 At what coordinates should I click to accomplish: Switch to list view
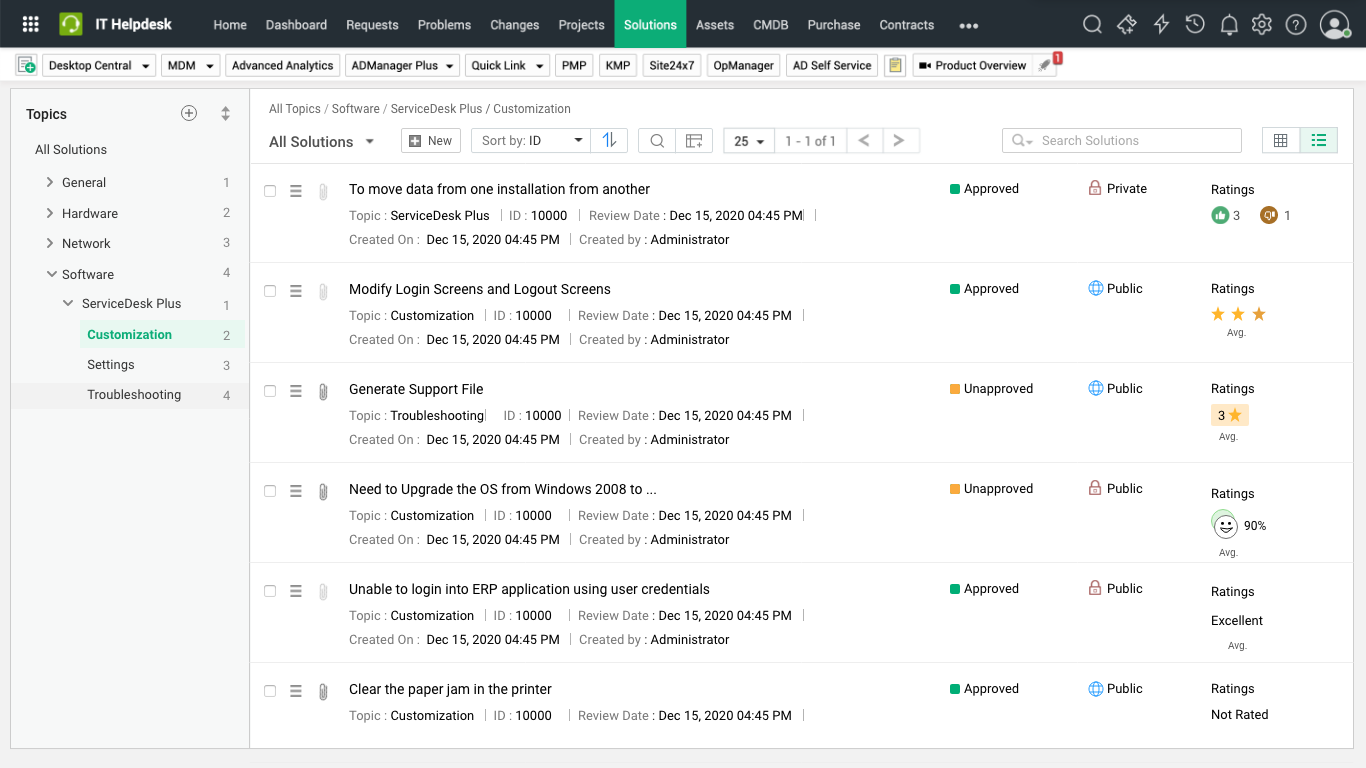[x=1319, y=141]
